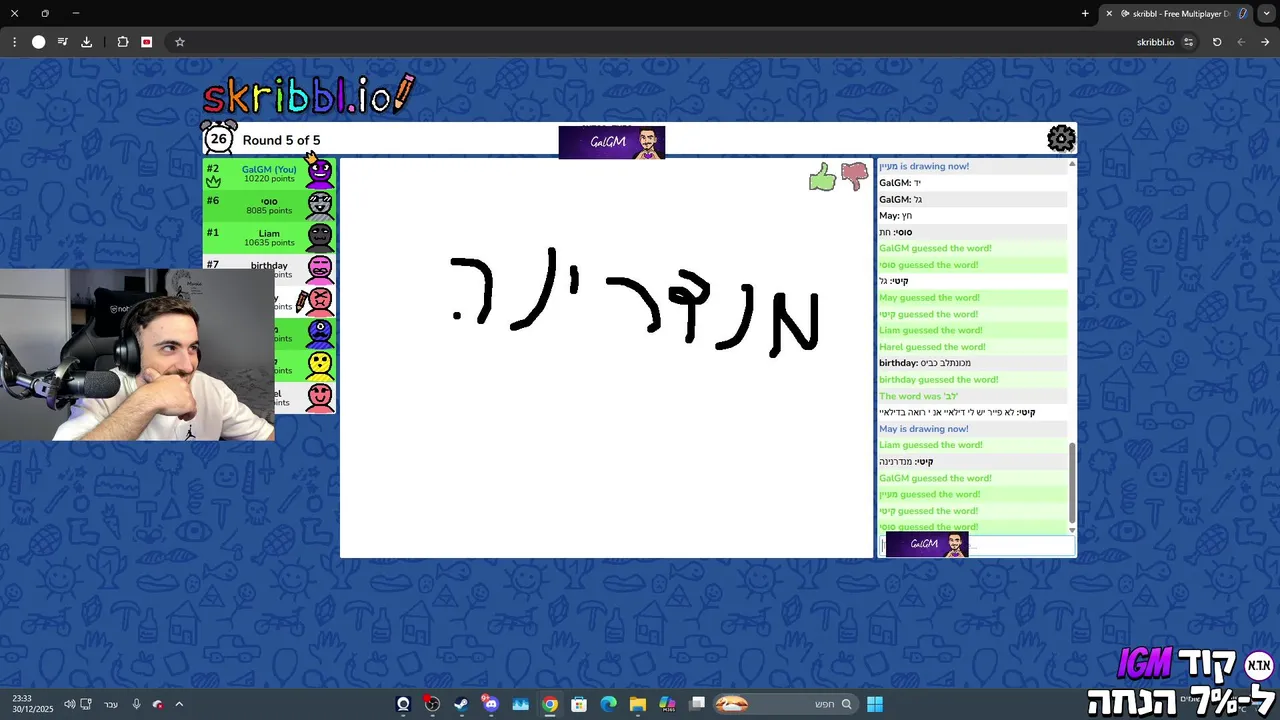Viewport: 1280px width, 720px height.
Task: Click the chat guess input field
Action: pyautogui.click(x=977, y=545)
